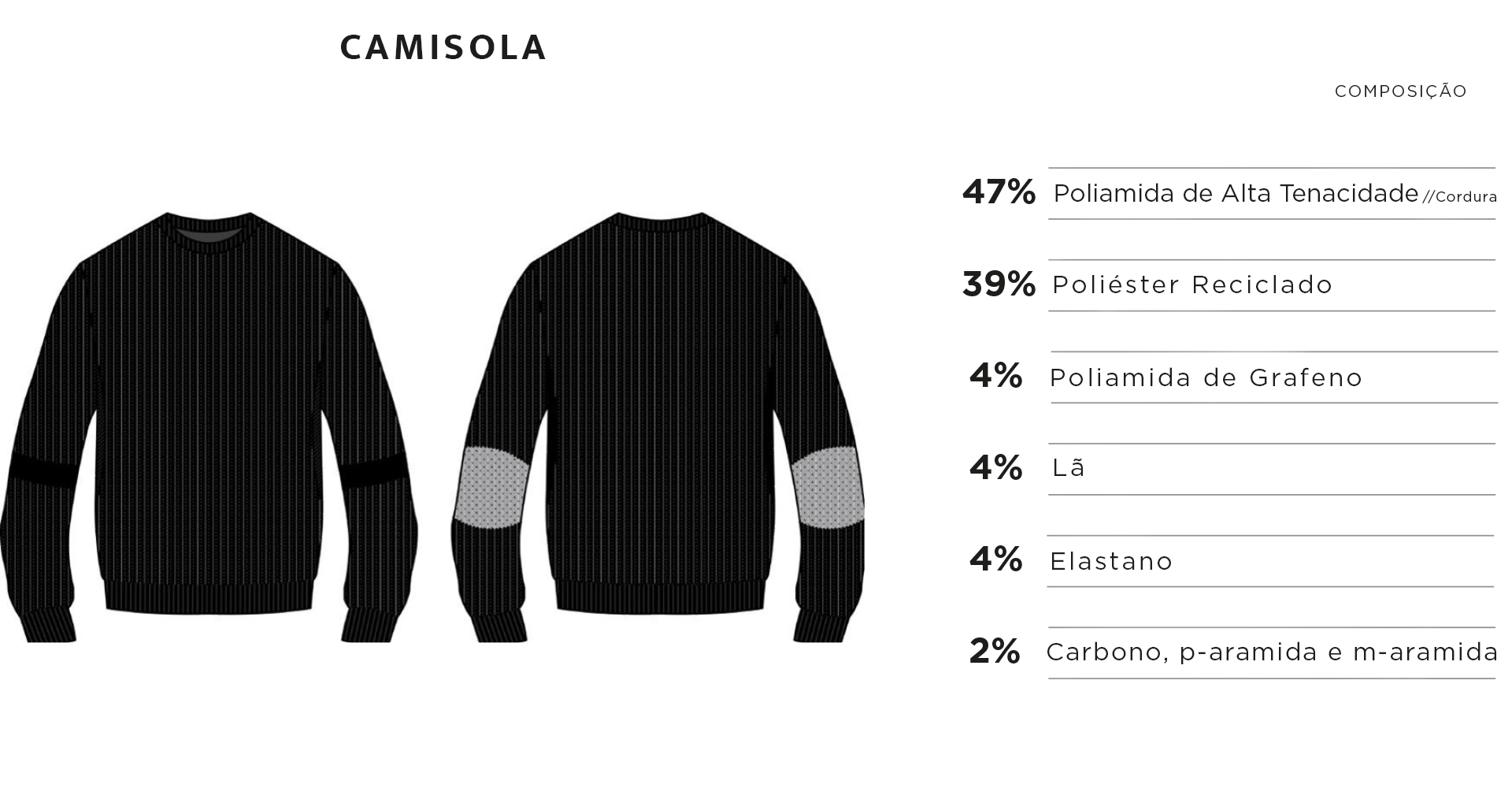Image resolution: width=1512 pixels, height=788 pixels.
Task: Click the 39% percentage value
Action: pyautogui.click(x=999, y=284)
